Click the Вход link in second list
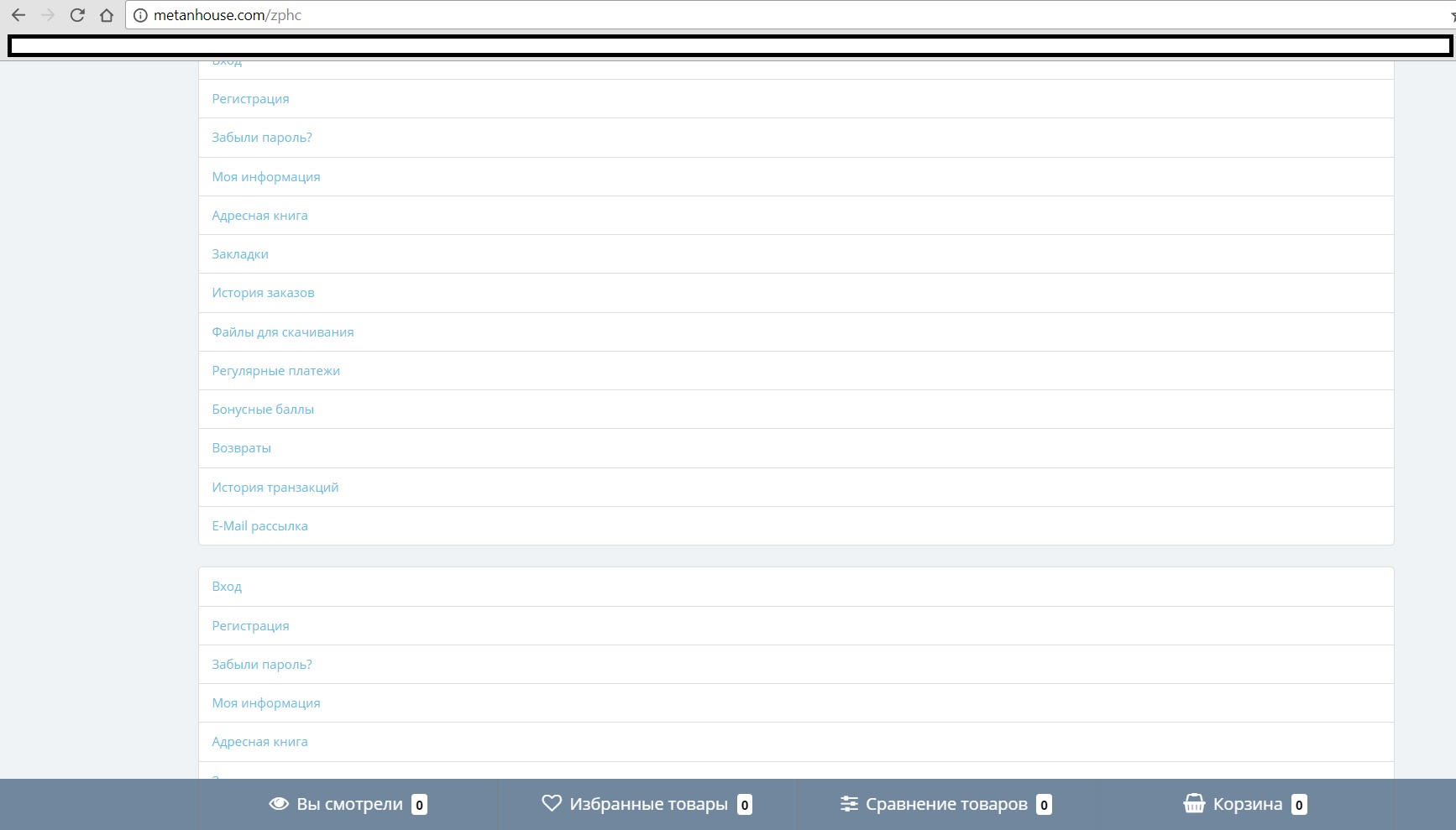 point(227,587)
